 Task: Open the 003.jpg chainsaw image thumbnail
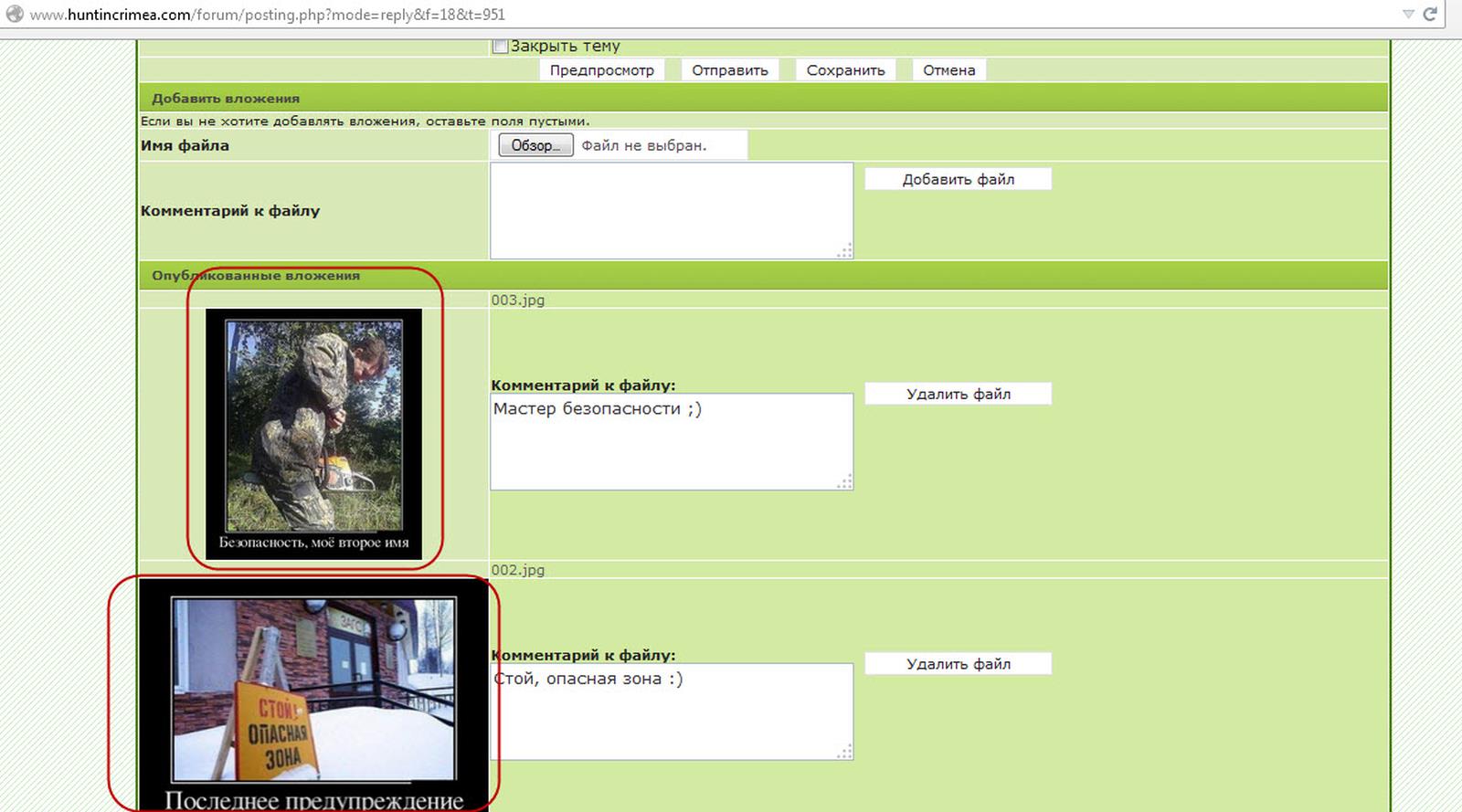coord(313,434)
